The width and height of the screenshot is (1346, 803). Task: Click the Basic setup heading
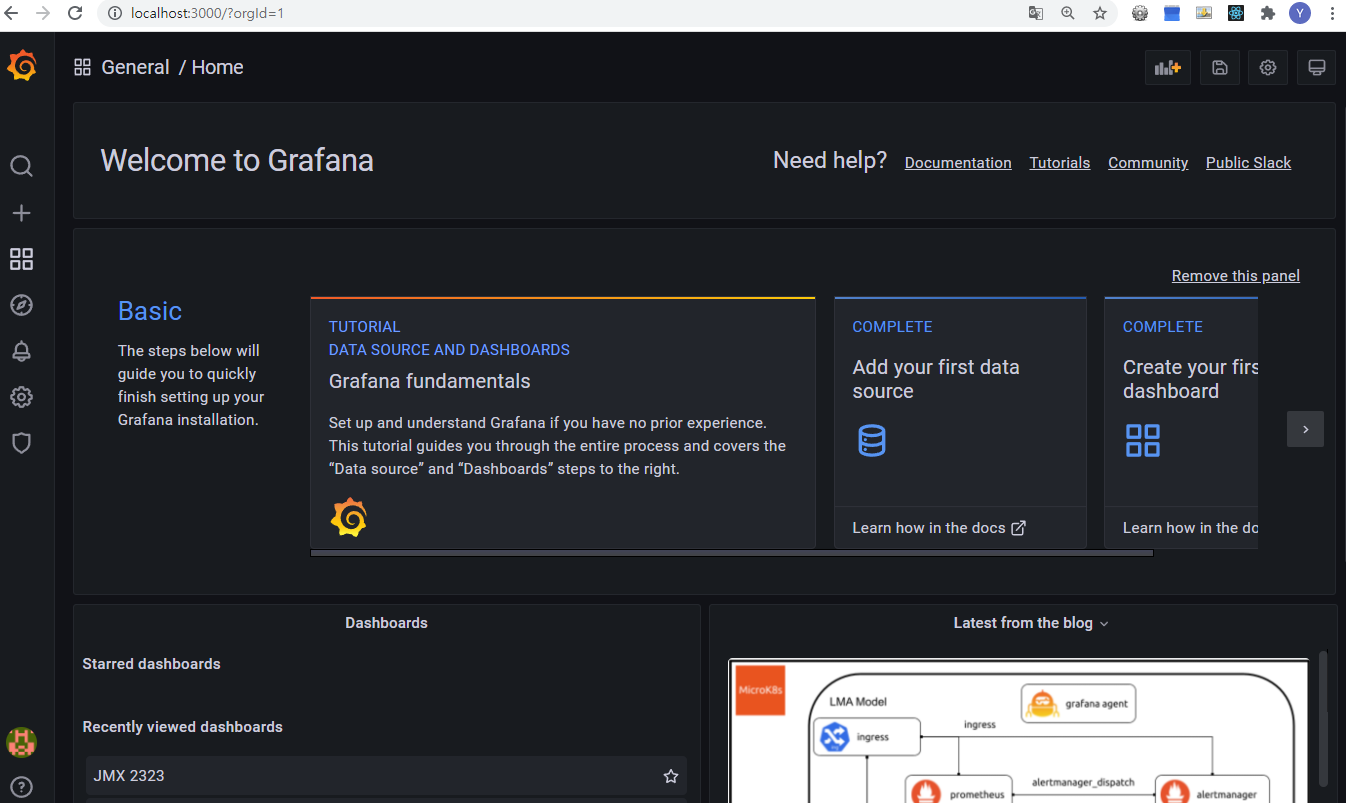pos(150,311)
